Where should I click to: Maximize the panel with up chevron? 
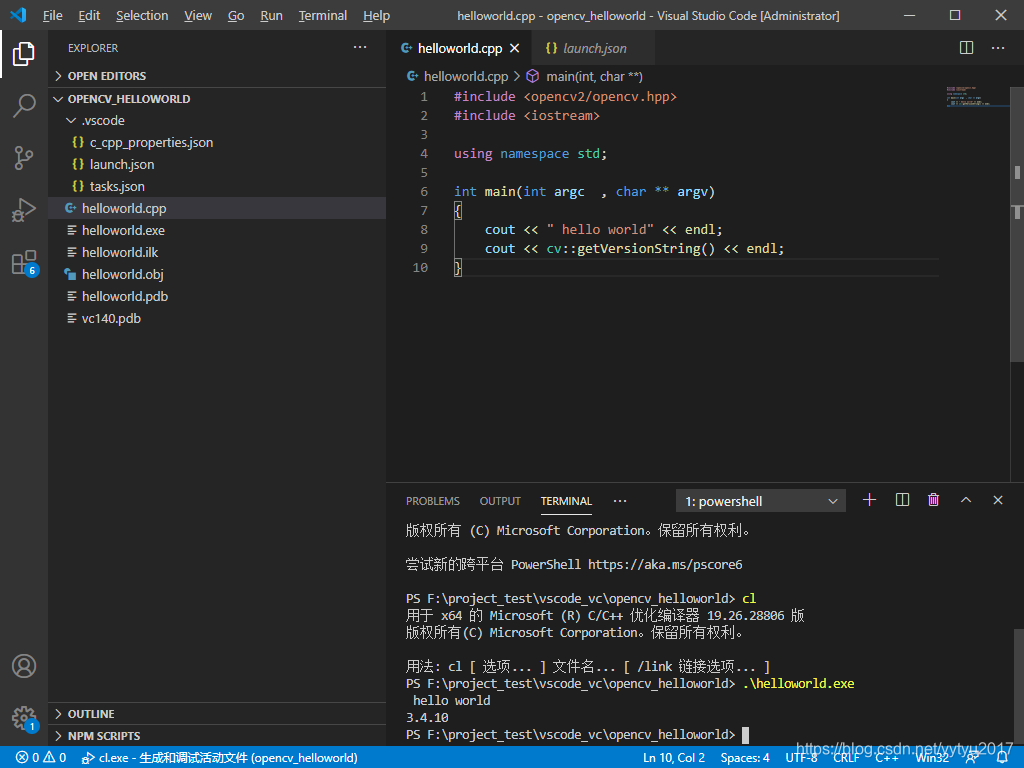pos(966,500)
